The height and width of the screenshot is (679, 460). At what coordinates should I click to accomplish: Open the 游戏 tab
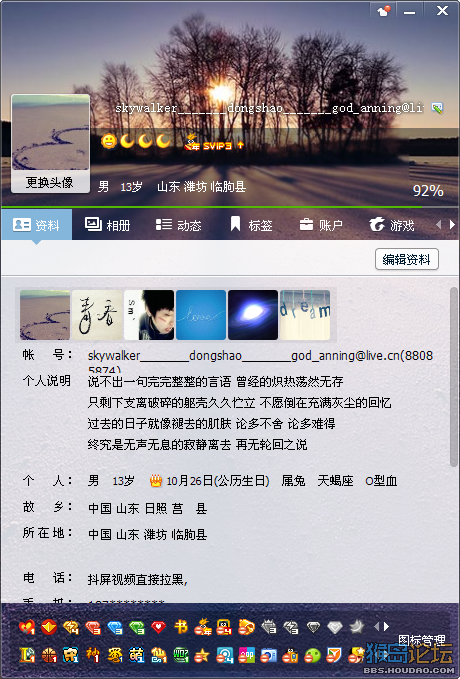click(392, 225)
